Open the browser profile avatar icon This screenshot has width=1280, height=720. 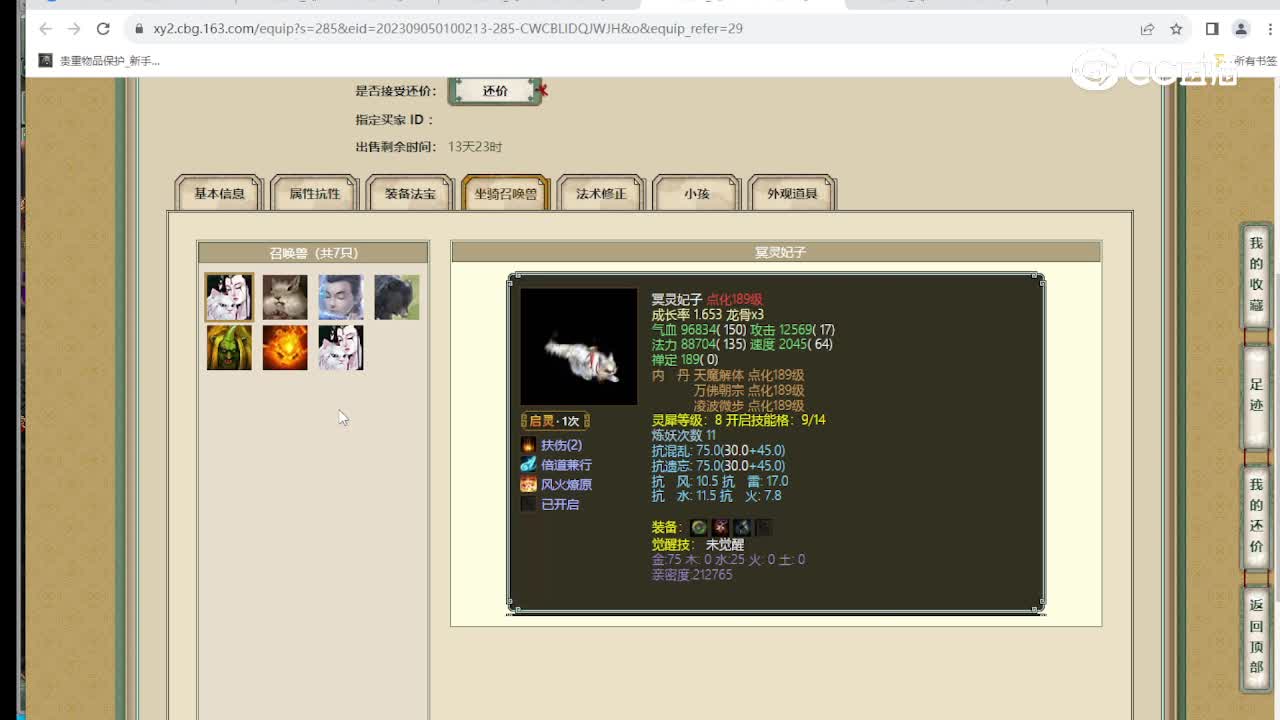pyautogui.click(x=1241, y=29)
